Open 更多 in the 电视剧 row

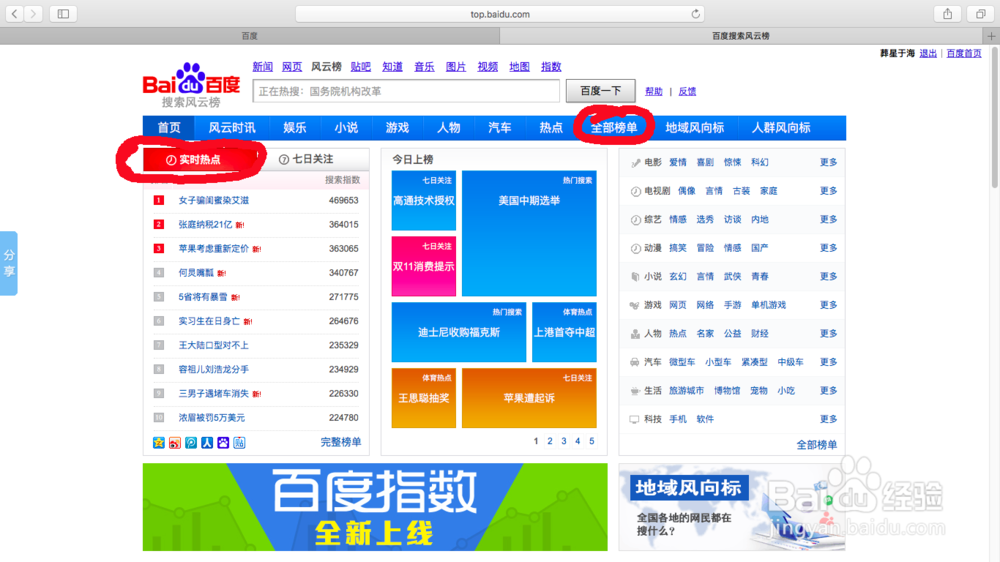point(828,191)
